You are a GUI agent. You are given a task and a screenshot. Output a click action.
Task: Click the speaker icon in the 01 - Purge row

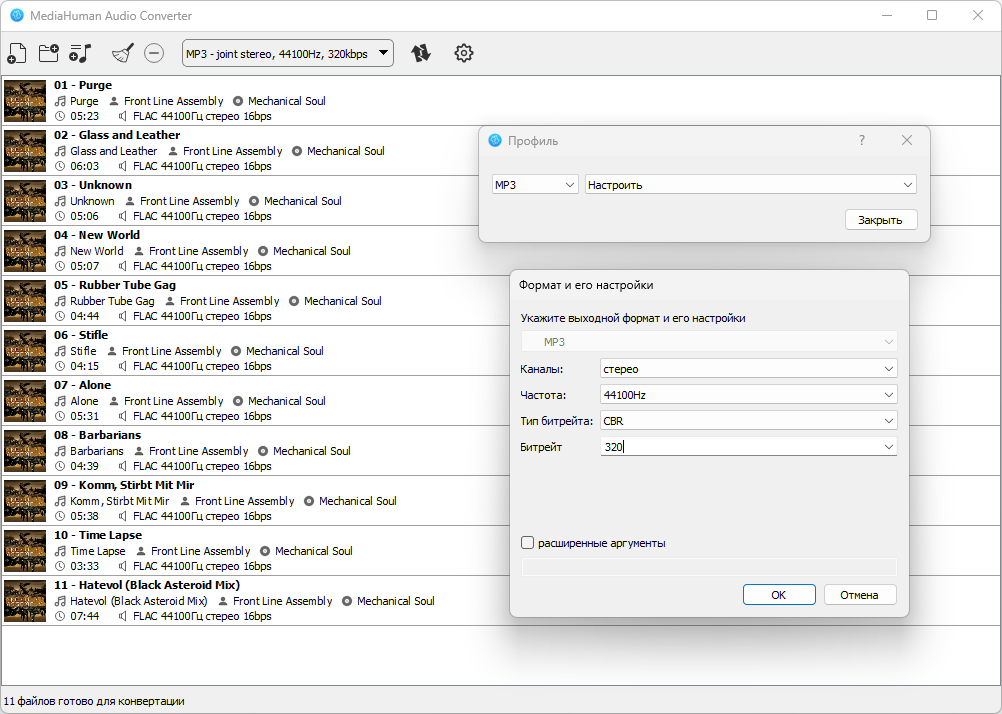(x=122, y=116)
